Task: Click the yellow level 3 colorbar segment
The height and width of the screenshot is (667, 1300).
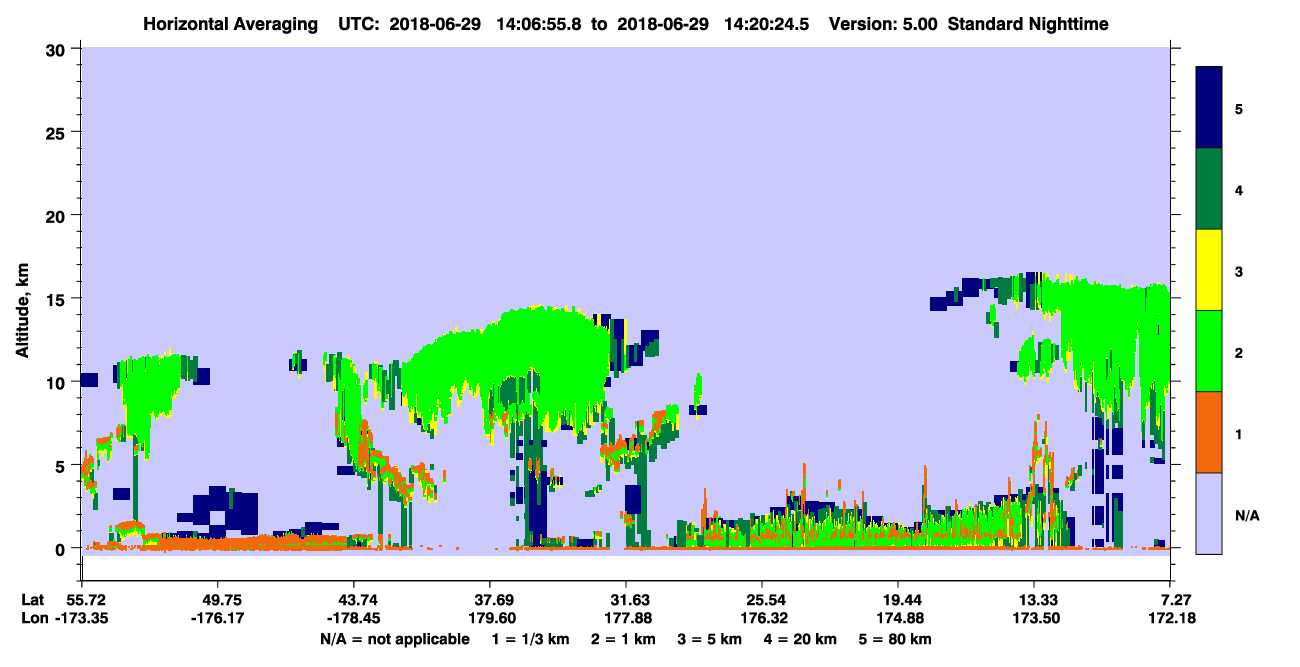Action: (x=1210, y=270)
